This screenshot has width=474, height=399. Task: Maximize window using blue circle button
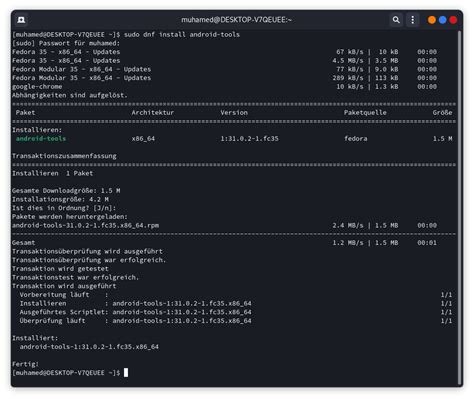tap(443, 20)
